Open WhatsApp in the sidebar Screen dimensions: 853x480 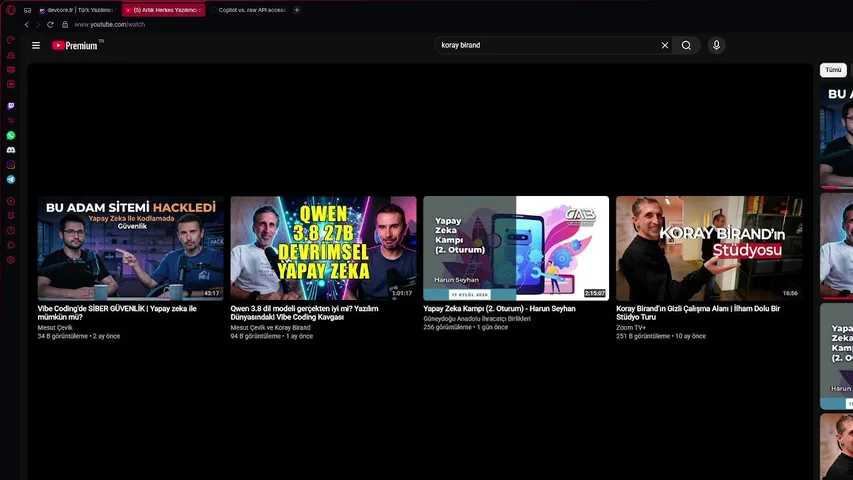[x=11, y=135]
